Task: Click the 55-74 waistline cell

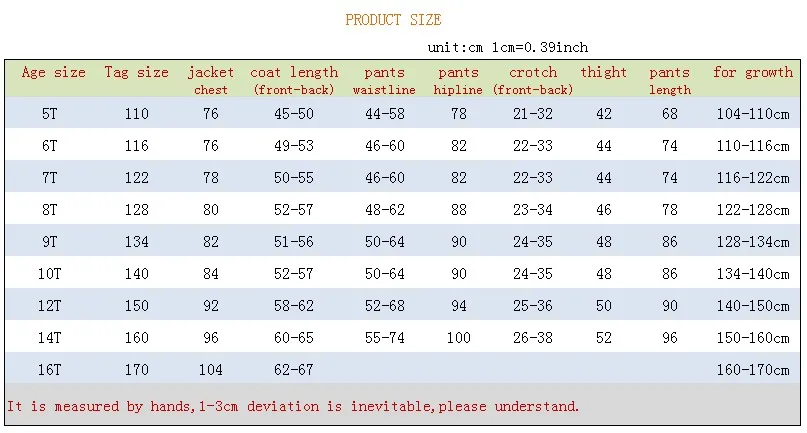Action: click(384, 337)
